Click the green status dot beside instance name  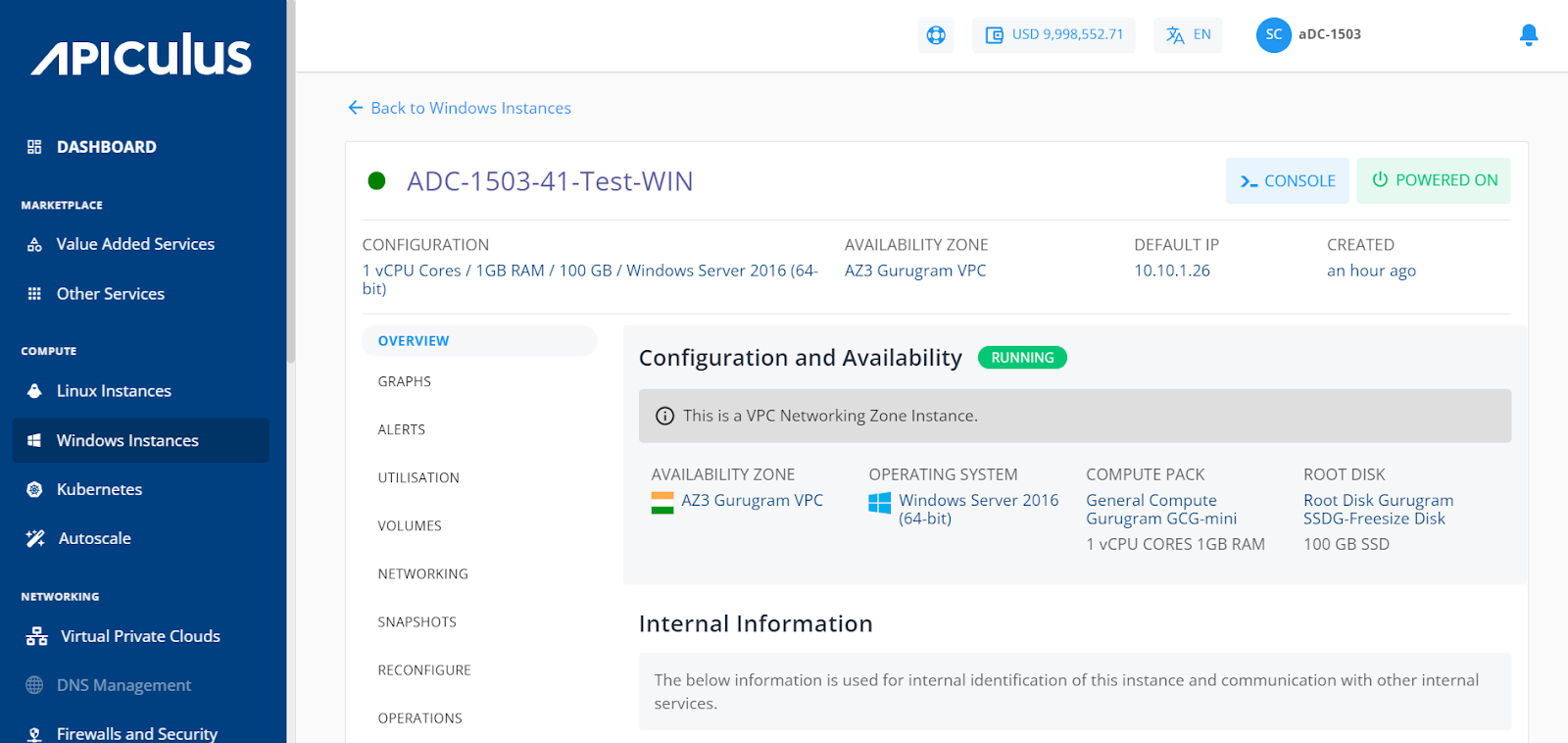point(376,181)
